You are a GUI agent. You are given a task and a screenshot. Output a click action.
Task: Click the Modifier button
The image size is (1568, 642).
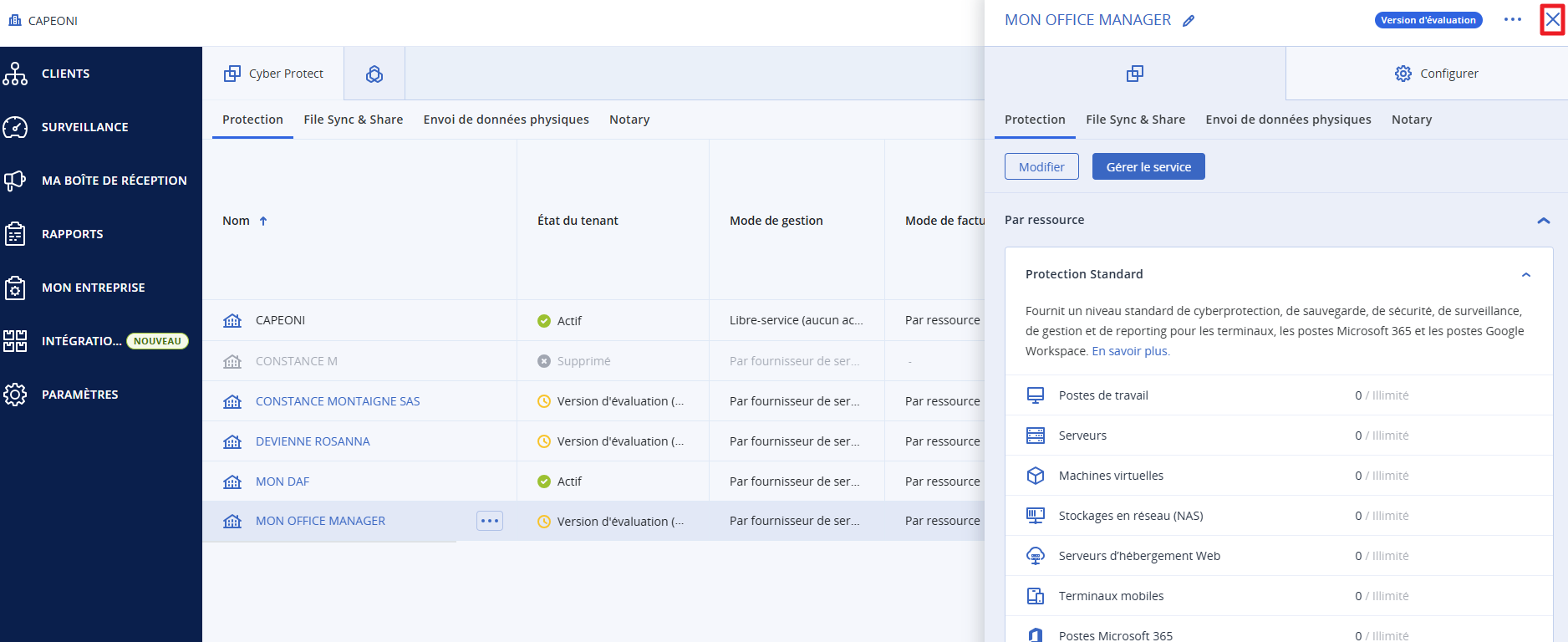[1041, 166]
